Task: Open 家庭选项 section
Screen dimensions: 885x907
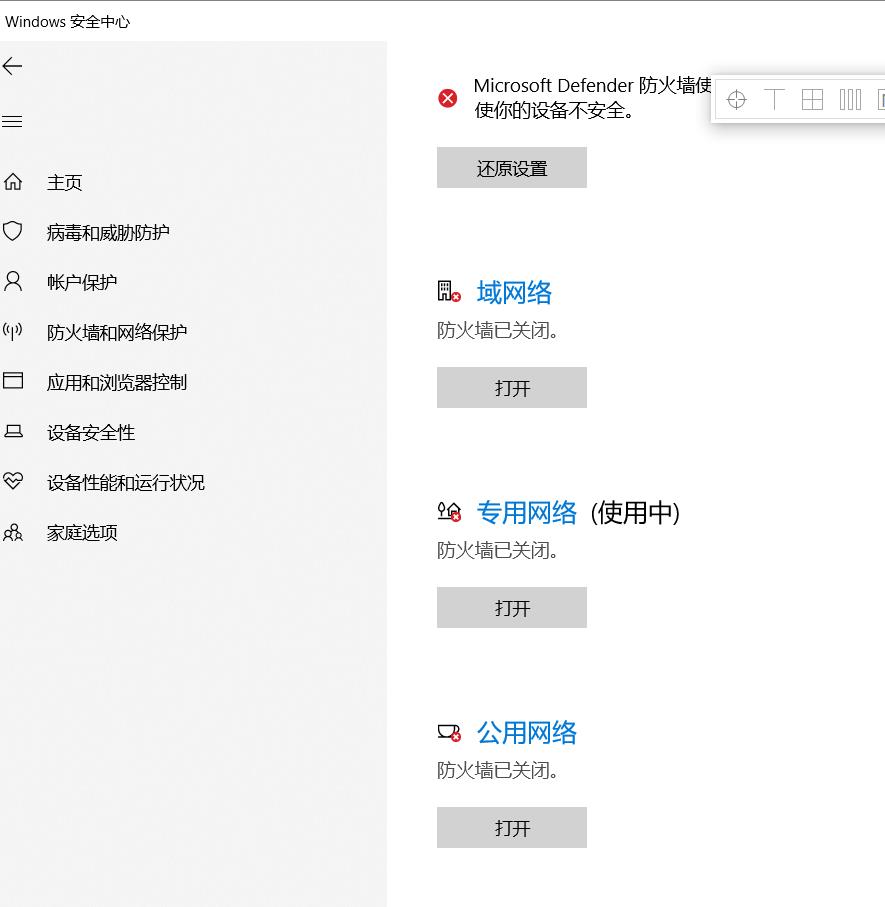Action: (82, 533)
